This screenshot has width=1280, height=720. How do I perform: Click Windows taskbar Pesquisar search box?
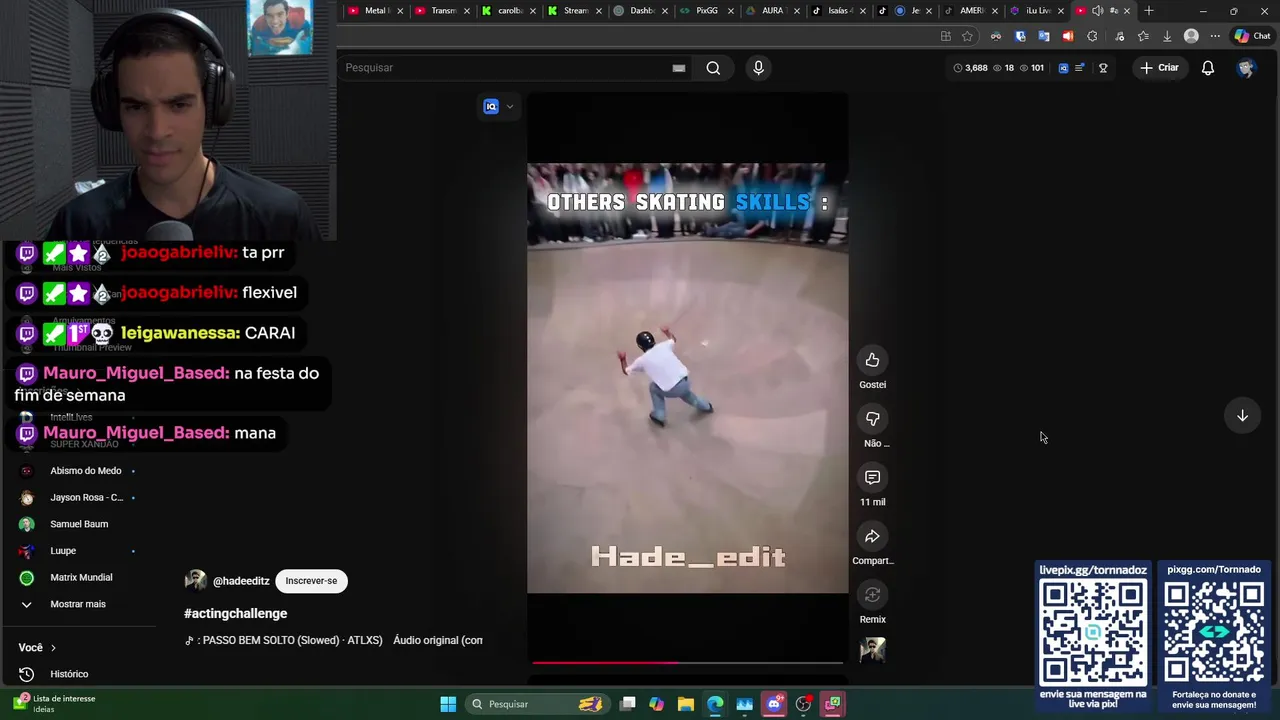click(537, 704)
